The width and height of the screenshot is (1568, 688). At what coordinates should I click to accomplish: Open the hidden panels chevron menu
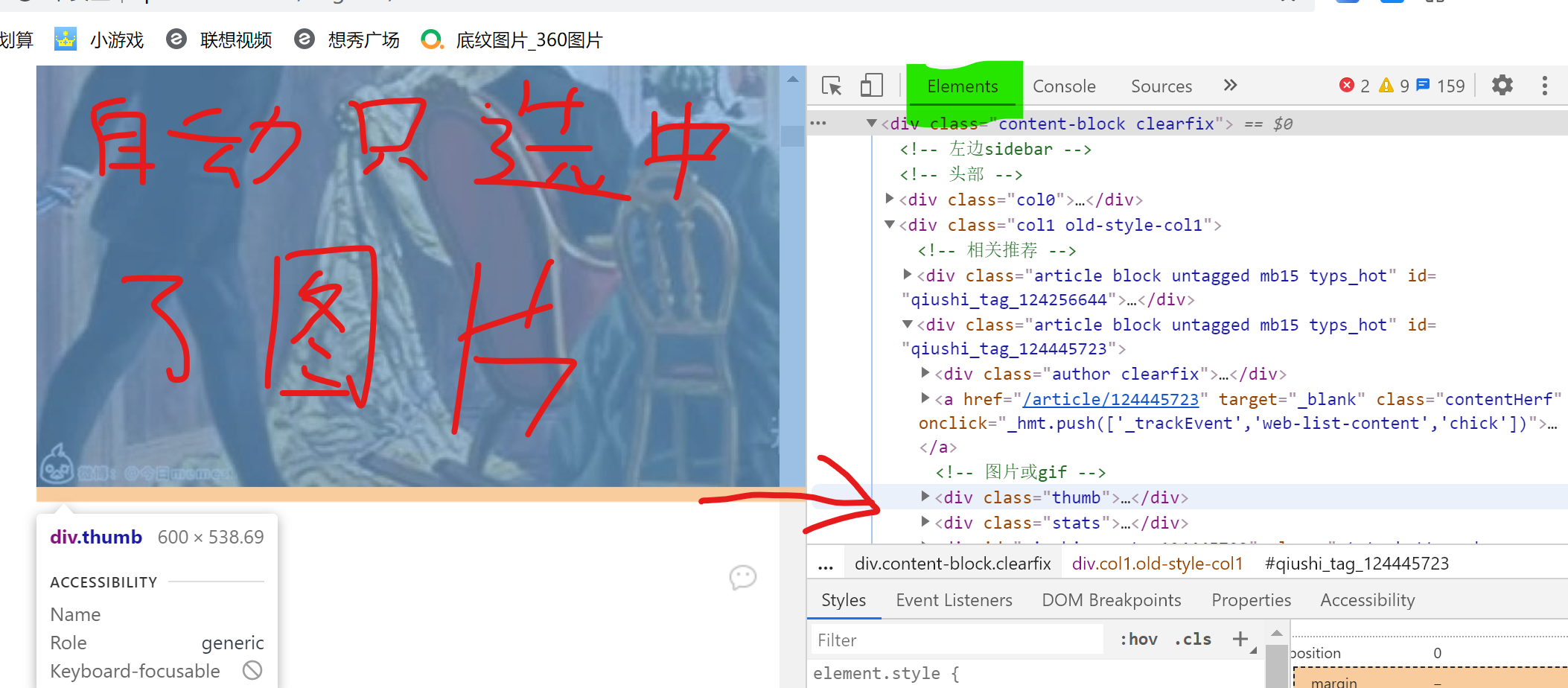tap(1230, 85)
